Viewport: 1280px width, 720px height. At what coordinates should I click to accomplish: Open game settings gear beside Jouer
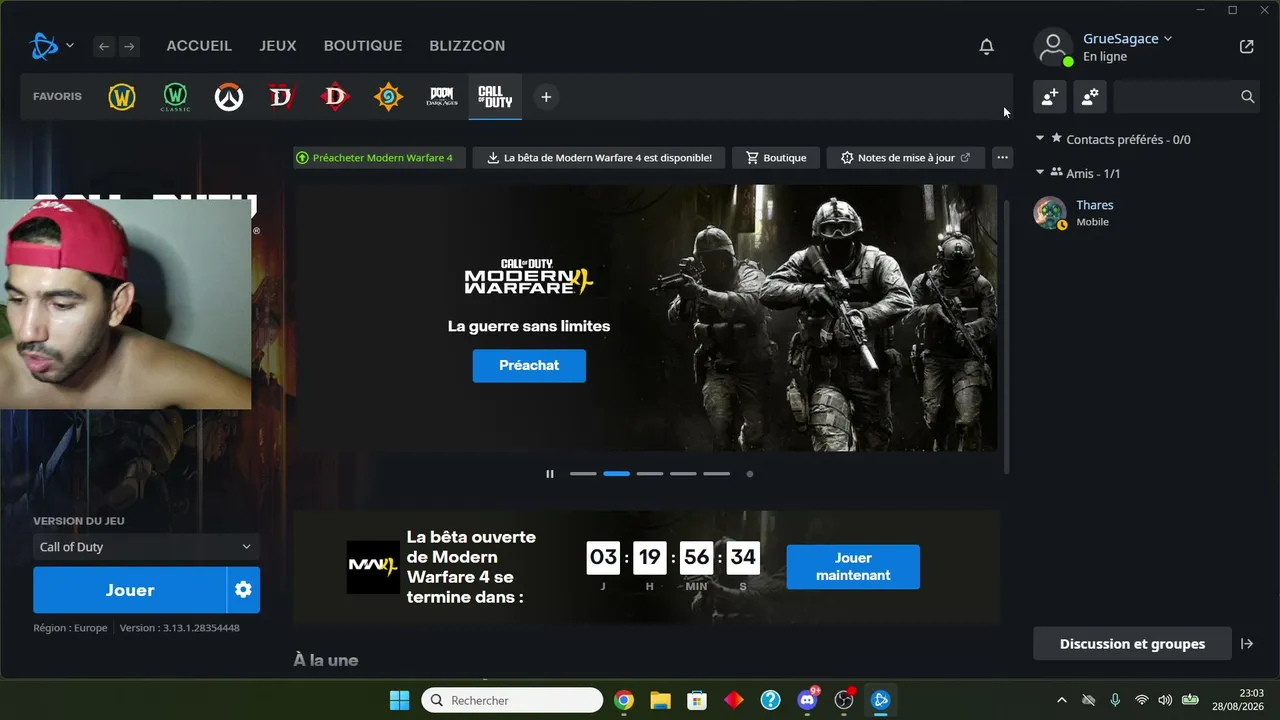tap(243, 590)
